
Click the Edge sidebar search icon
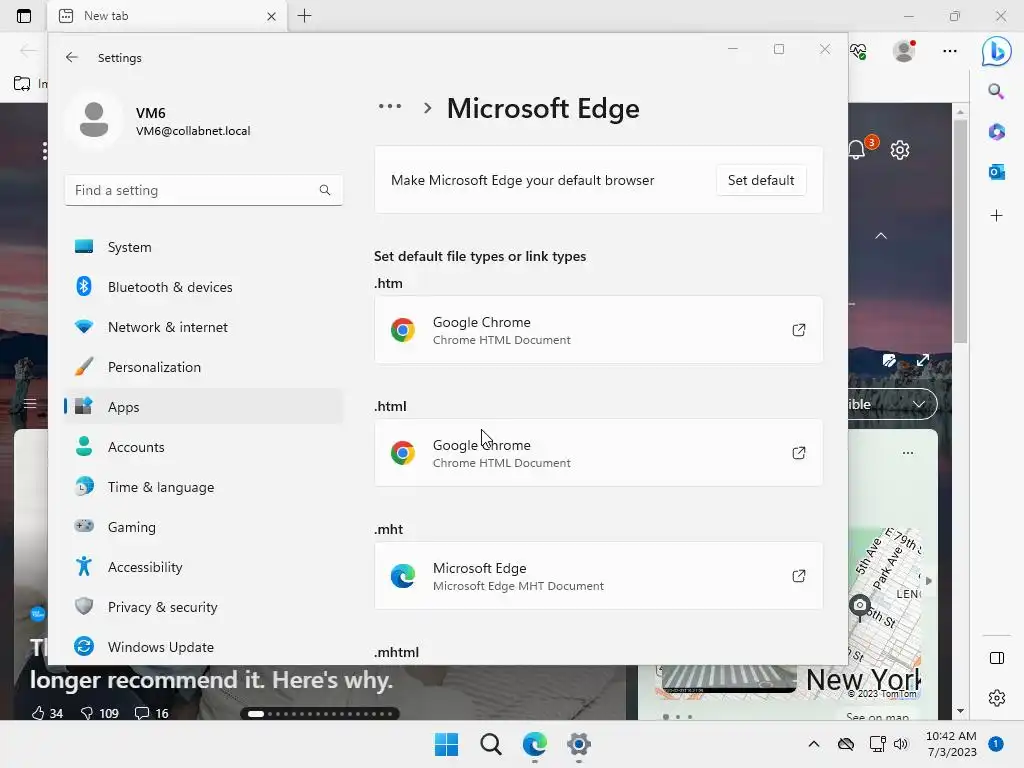pyautogui.click(x=996, y=91)
